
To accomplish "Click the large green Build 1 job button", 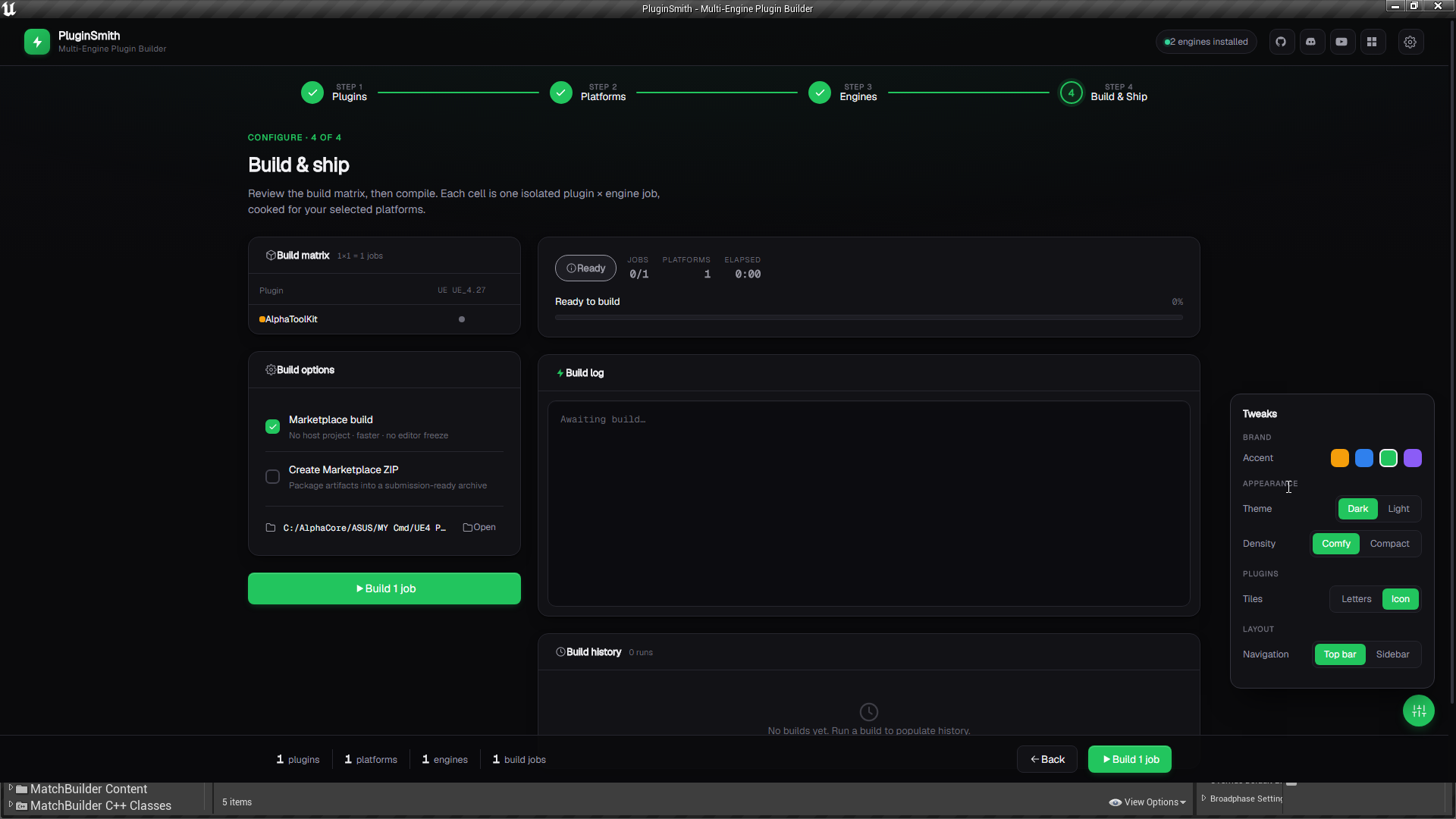I will pos(384,588).
